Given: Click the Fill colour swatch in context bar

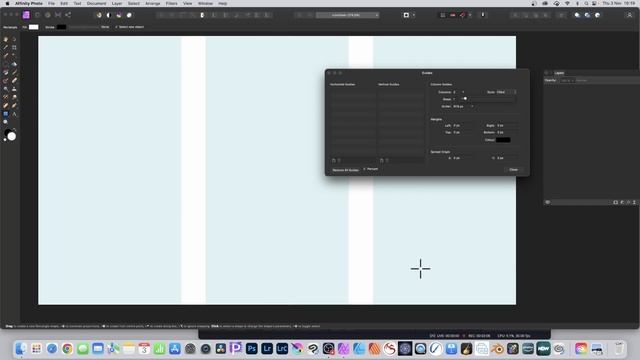Looking at the screenshot, I should pos(33,27).
